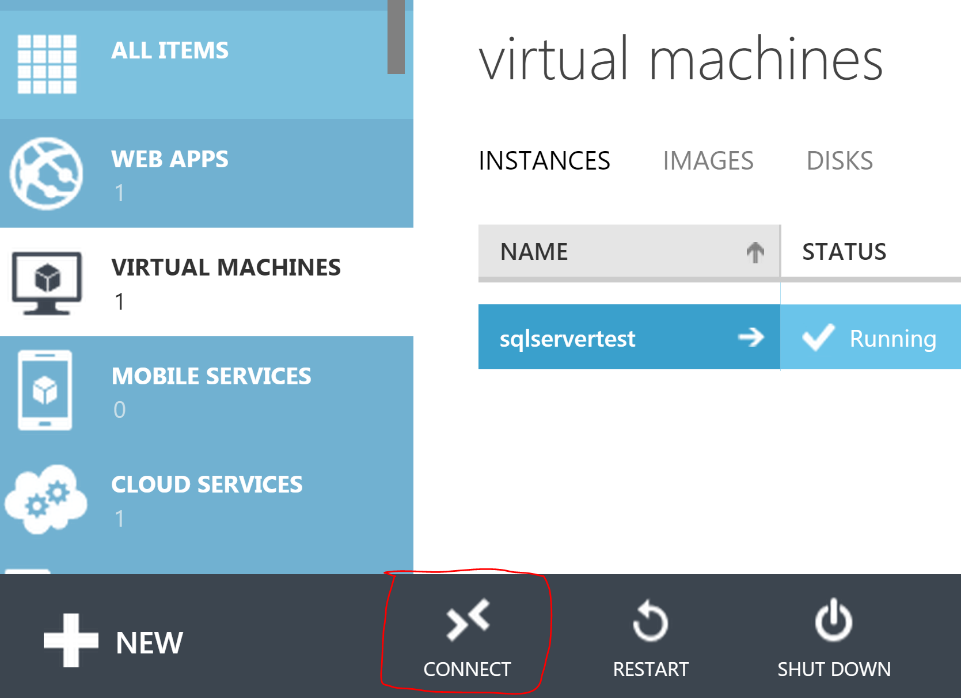Screen dimensions: 961x698
Task: Switch to the Disks tab
Action: 840,161
